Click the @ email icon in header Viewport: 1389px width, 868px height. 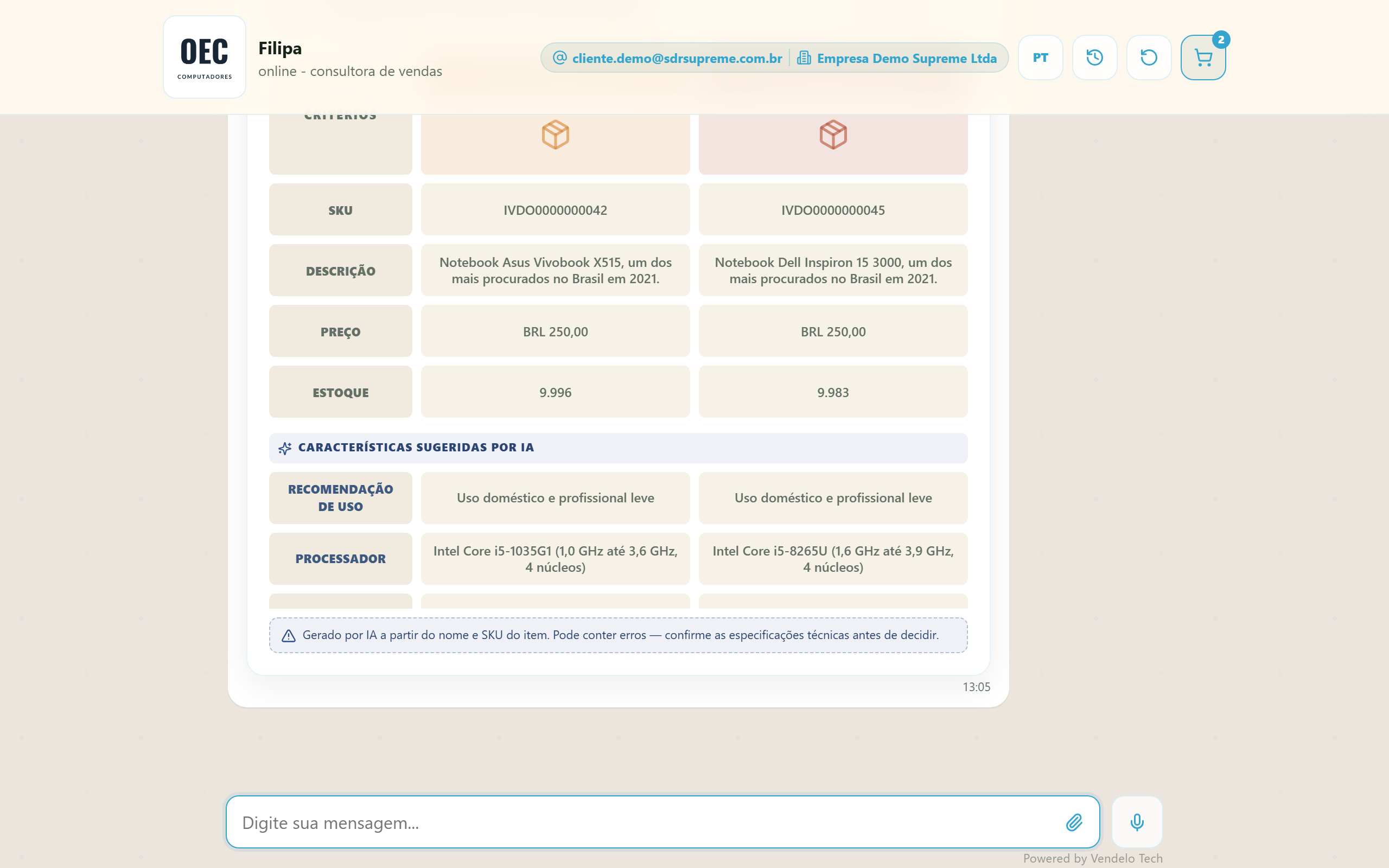[559, 58]
